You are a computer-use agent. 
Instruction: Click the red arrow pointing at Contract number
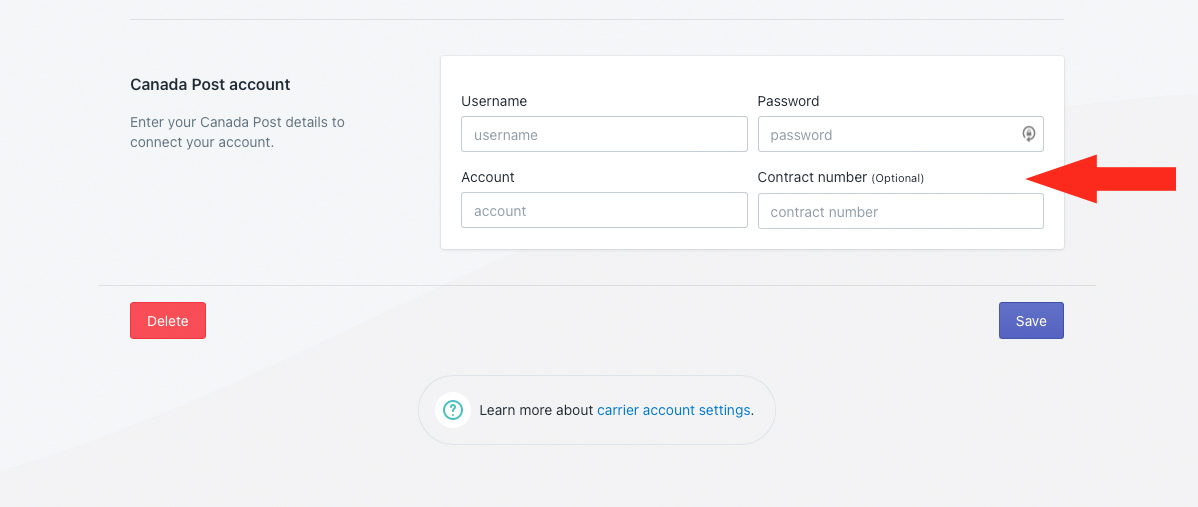pyautogui.click(x=1100, y=179)
